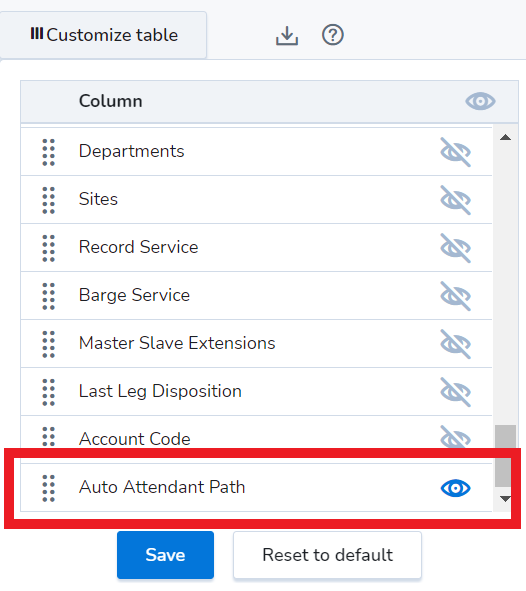Click drag handle beside Barge Service
Viewport: 526px width, 591px height.
tap(49, 296)
